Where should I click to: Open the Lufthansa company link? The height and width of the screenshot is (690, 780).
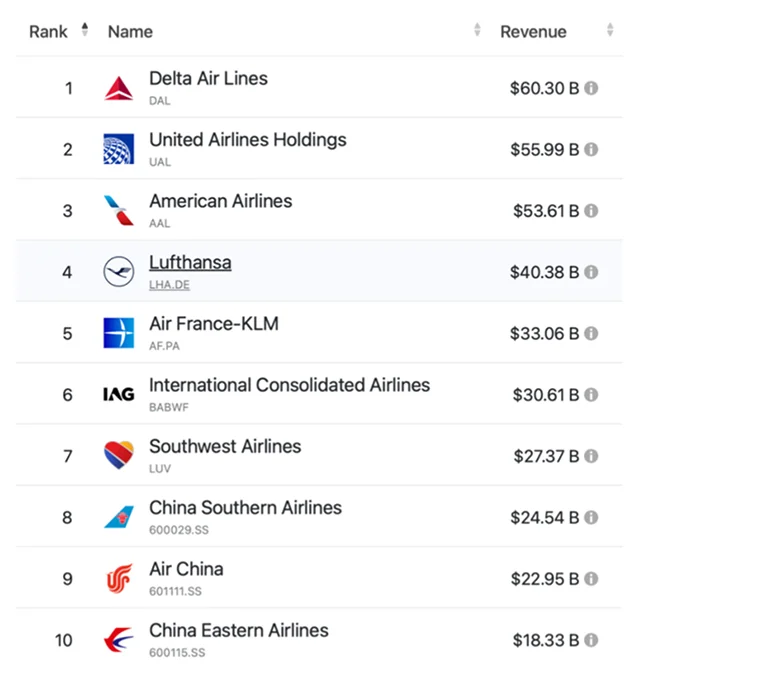tap(190, 263)
